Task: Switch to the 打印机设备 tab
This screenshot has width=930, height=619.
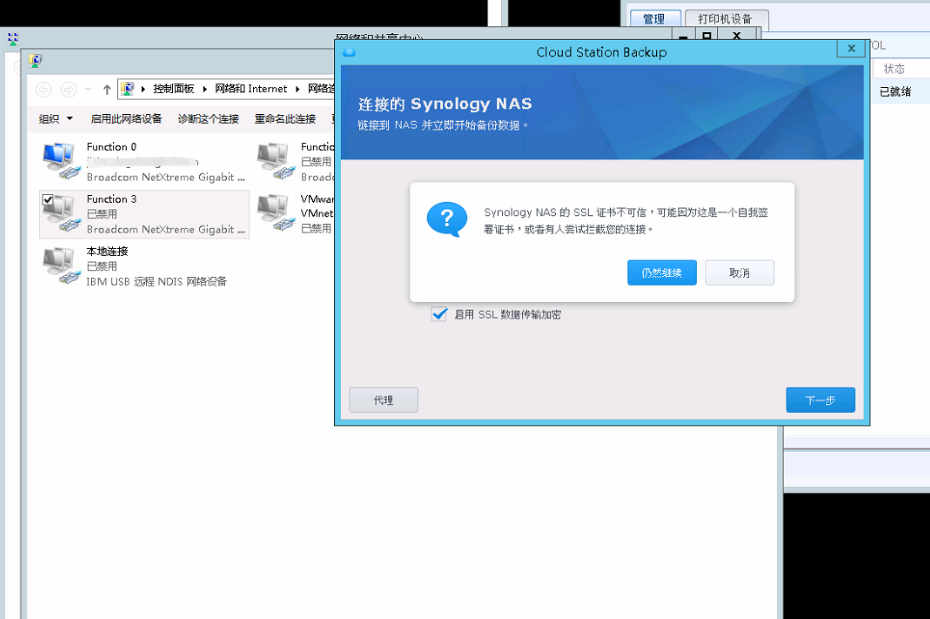Action: coord(726,19)
